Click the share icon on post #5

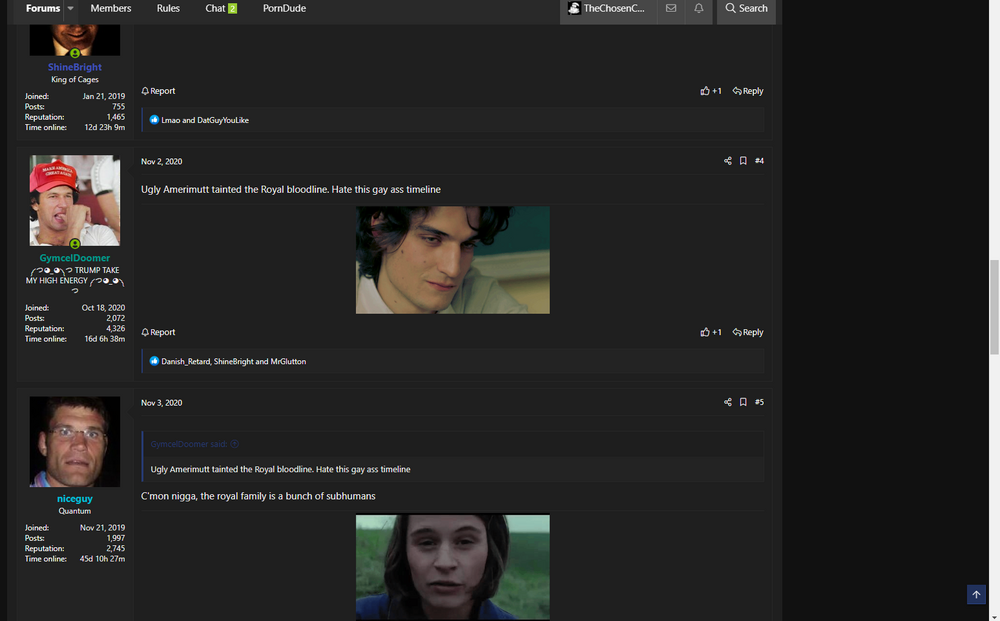pos(728,402)
